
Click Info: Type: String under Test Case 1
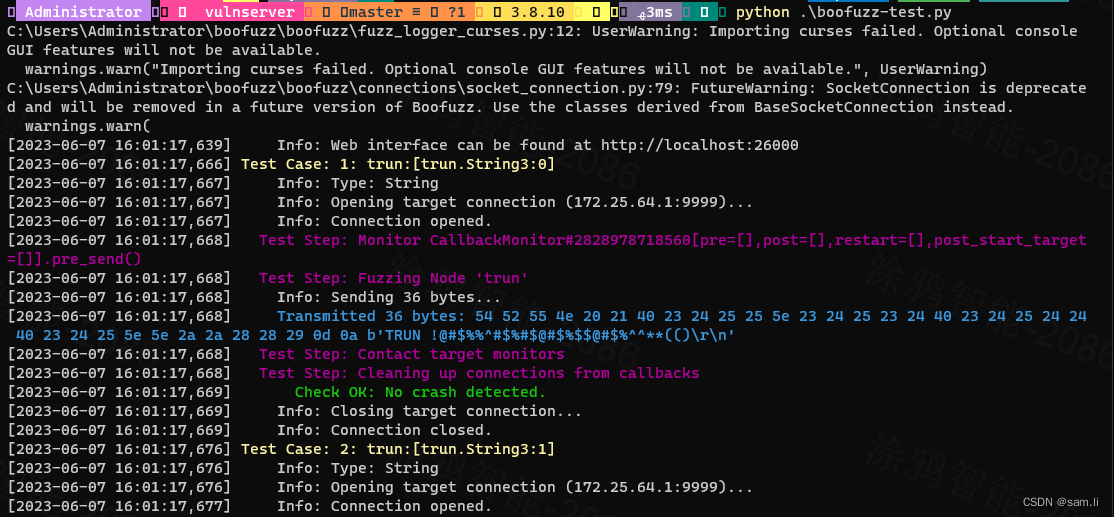click(357, 183)
